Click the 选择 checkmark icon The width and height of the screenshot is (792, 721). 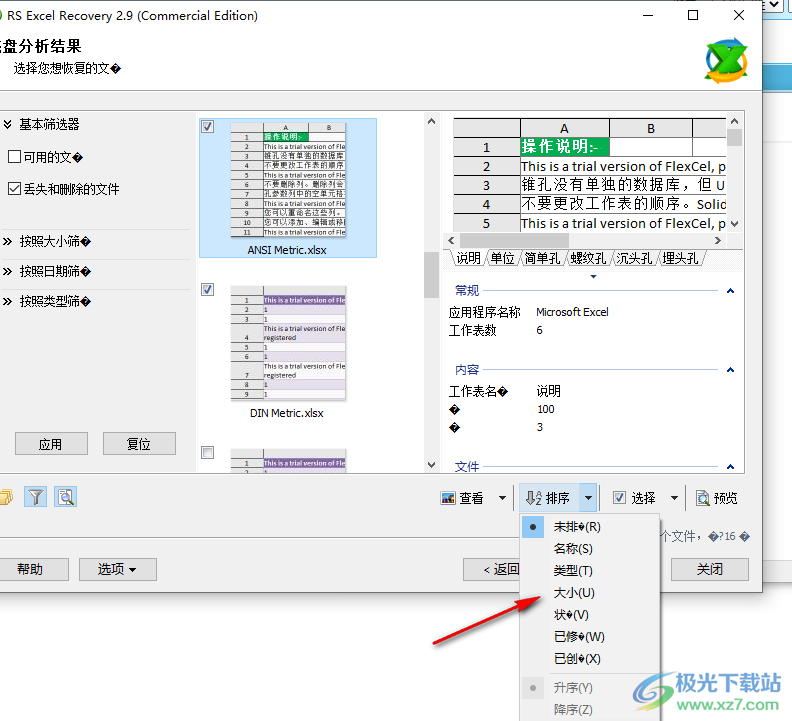coord(619,498)
